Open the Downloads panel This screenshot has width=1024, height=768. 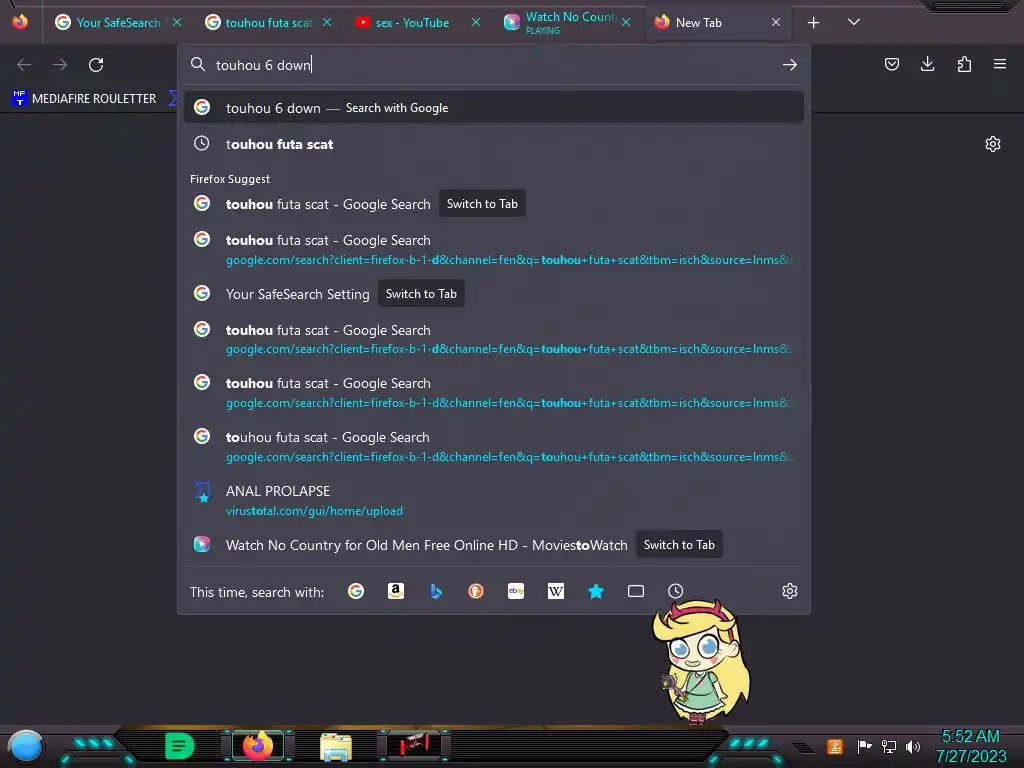click(x=927, y=64)
